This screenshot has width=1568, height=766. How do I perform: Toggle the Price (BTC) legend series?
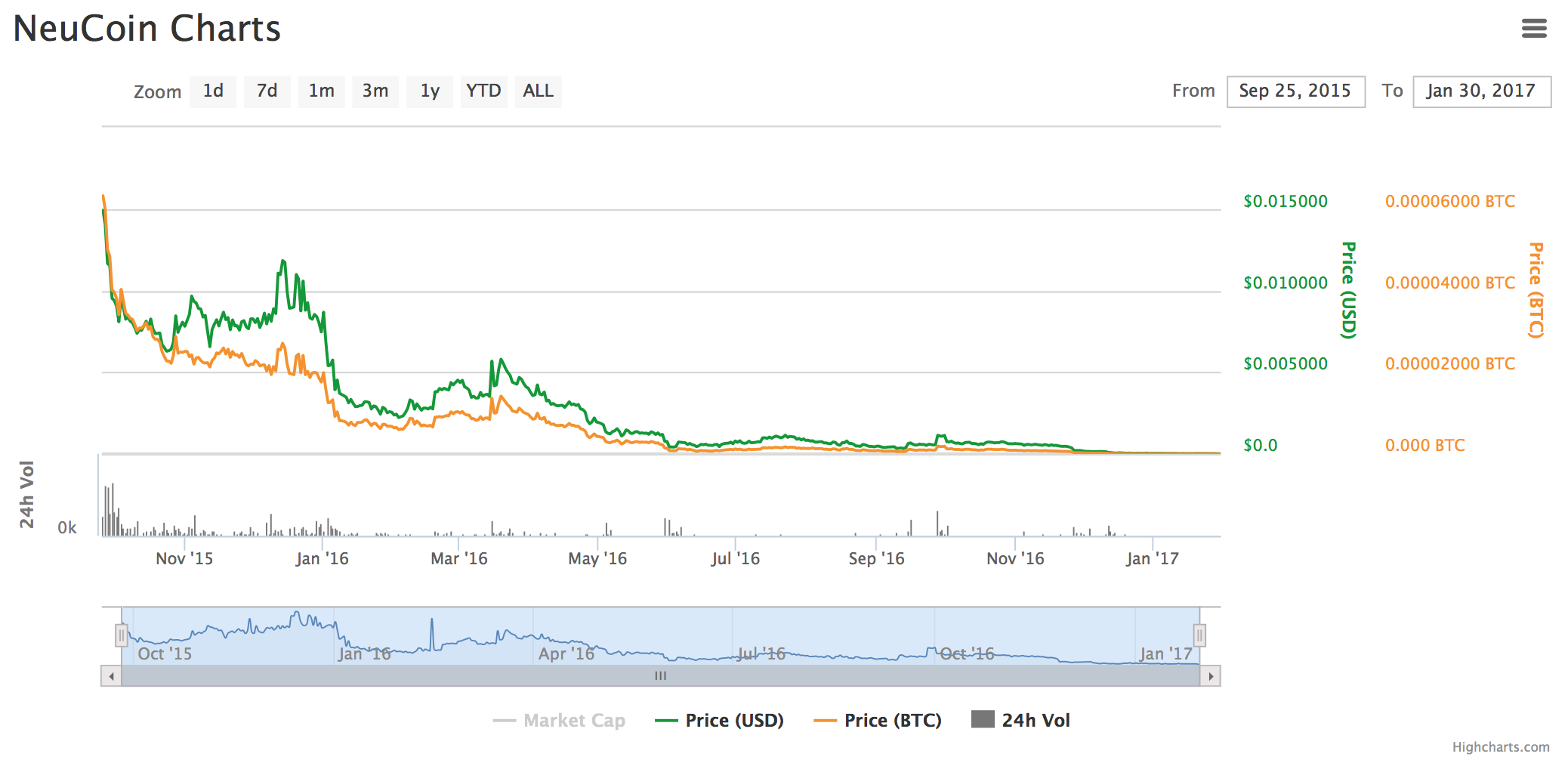878,720
